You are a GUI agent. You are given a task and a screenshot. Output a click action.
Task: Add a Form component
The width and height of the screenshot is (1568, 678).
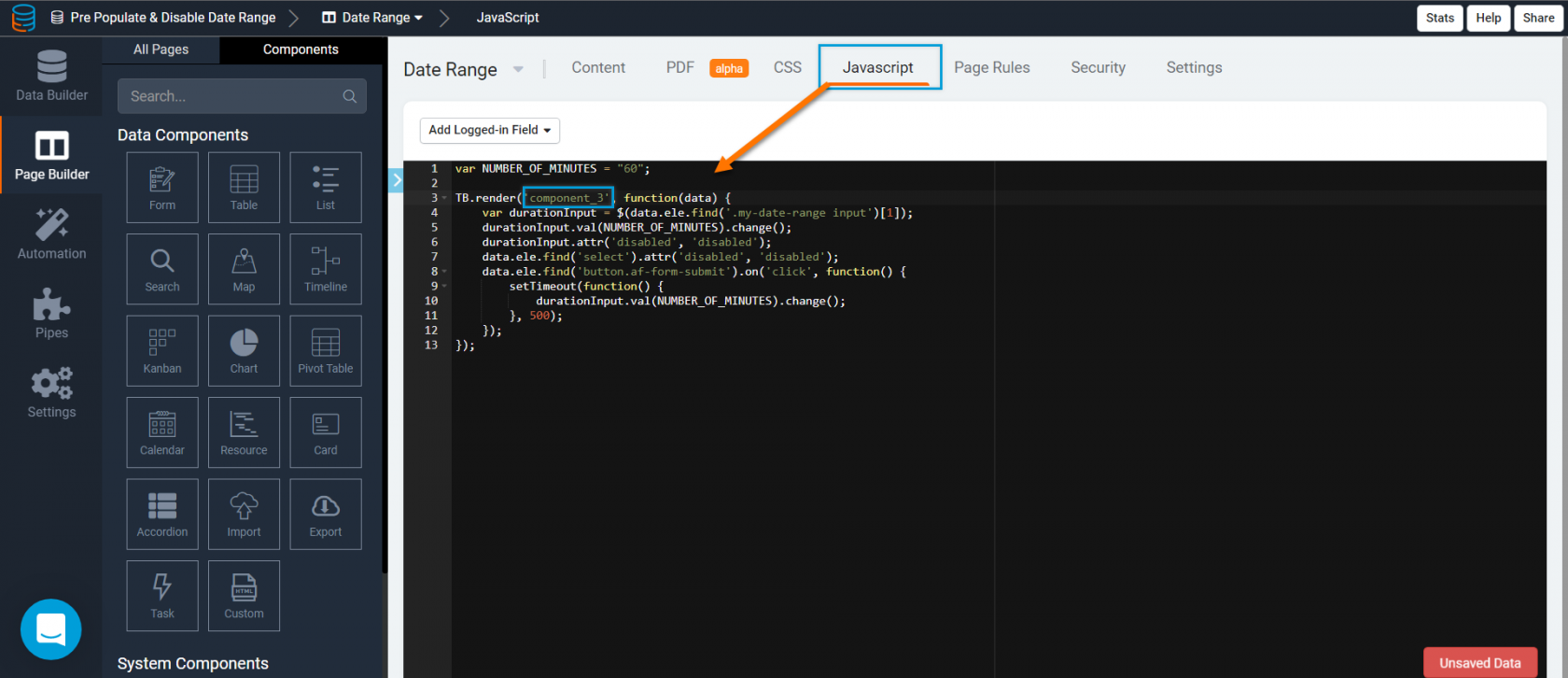[x=162, y=188]
